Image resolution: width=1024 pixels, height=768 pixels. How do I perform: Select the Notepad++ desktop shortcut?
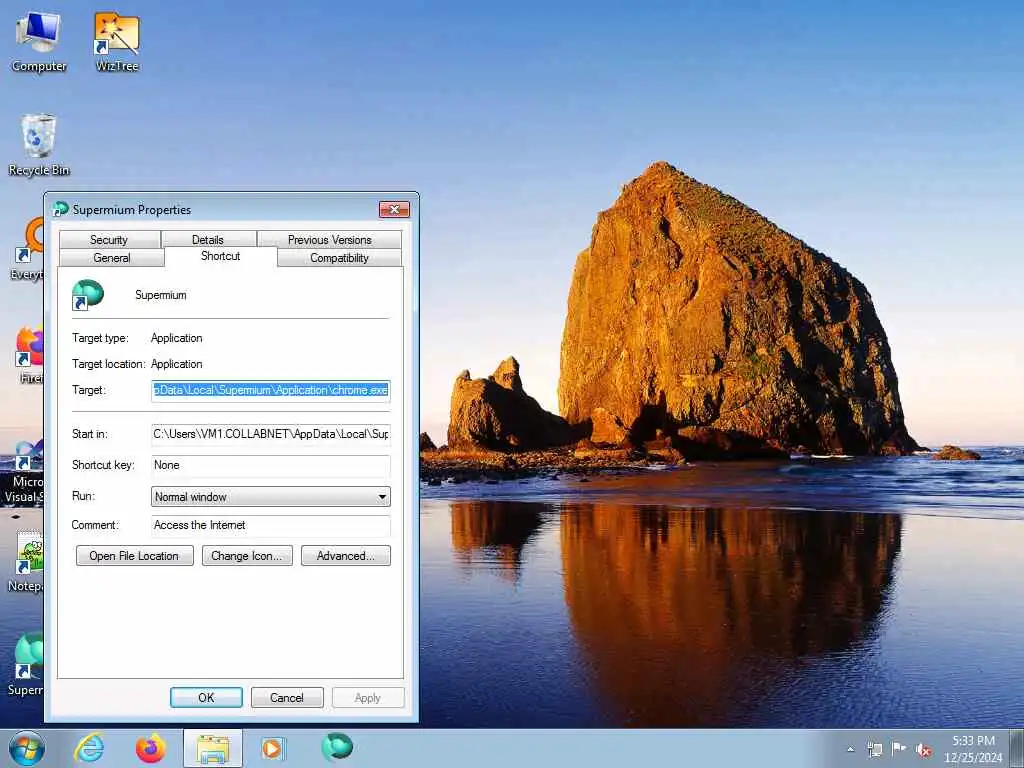(26, 562)
